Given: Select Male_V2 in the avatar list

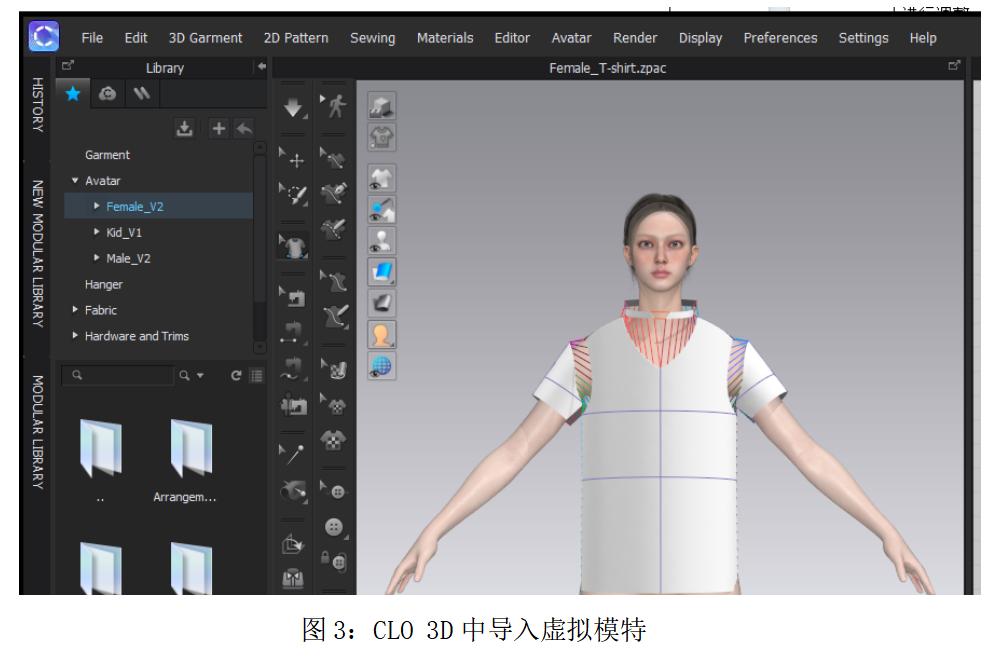Looking at the screenshot, I should pos(128,258).
